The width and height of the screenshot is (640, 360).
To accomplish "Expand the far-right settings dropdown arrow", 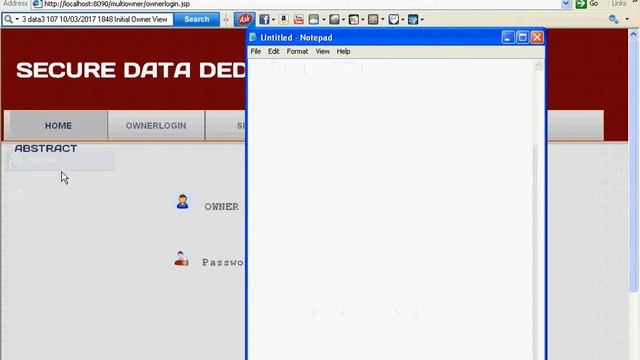I will (x=627, y=20).
